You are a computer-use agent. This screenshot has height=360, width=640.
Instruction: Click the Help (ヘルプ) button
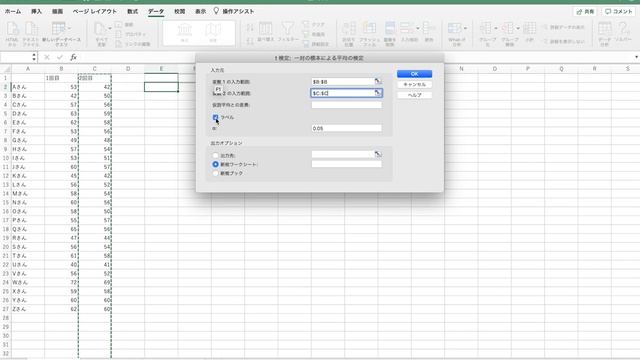pos(414,95)
